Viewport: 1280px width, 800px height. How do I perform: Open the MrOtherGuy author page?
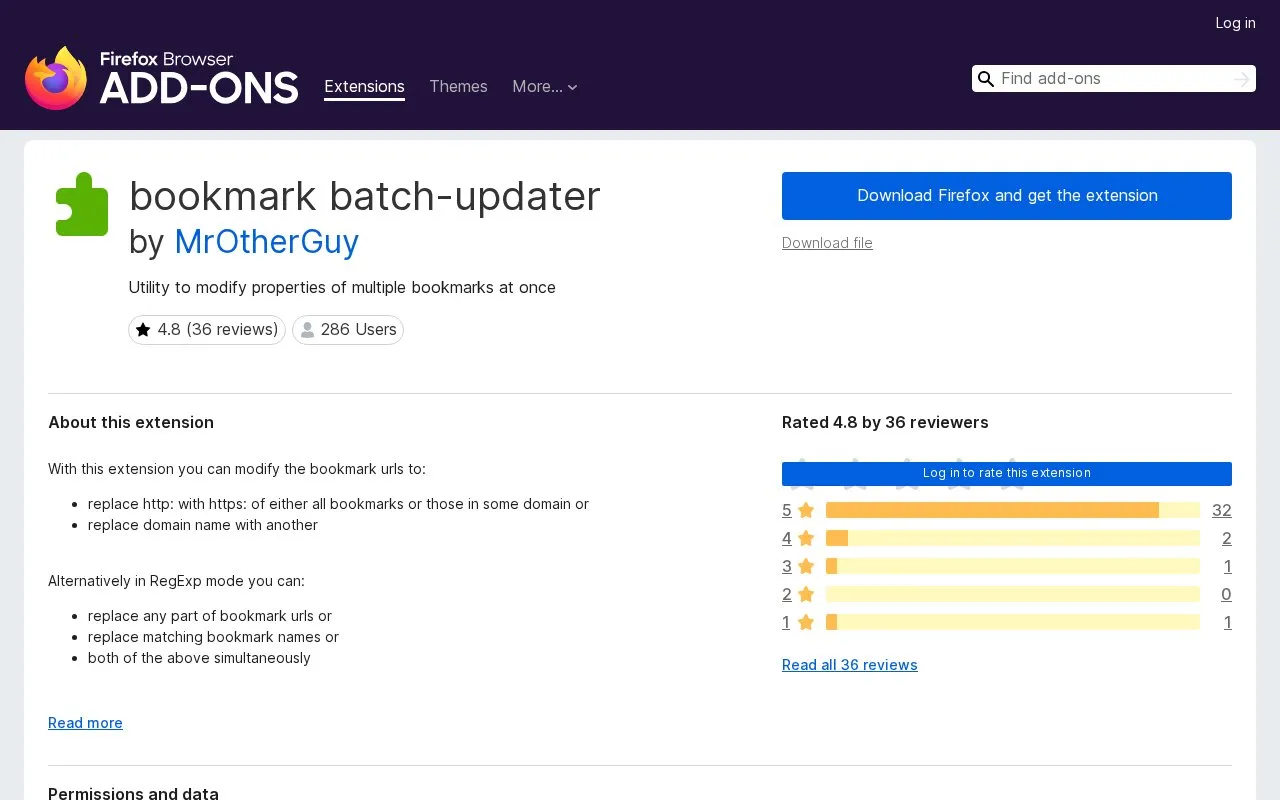point(266,242)
